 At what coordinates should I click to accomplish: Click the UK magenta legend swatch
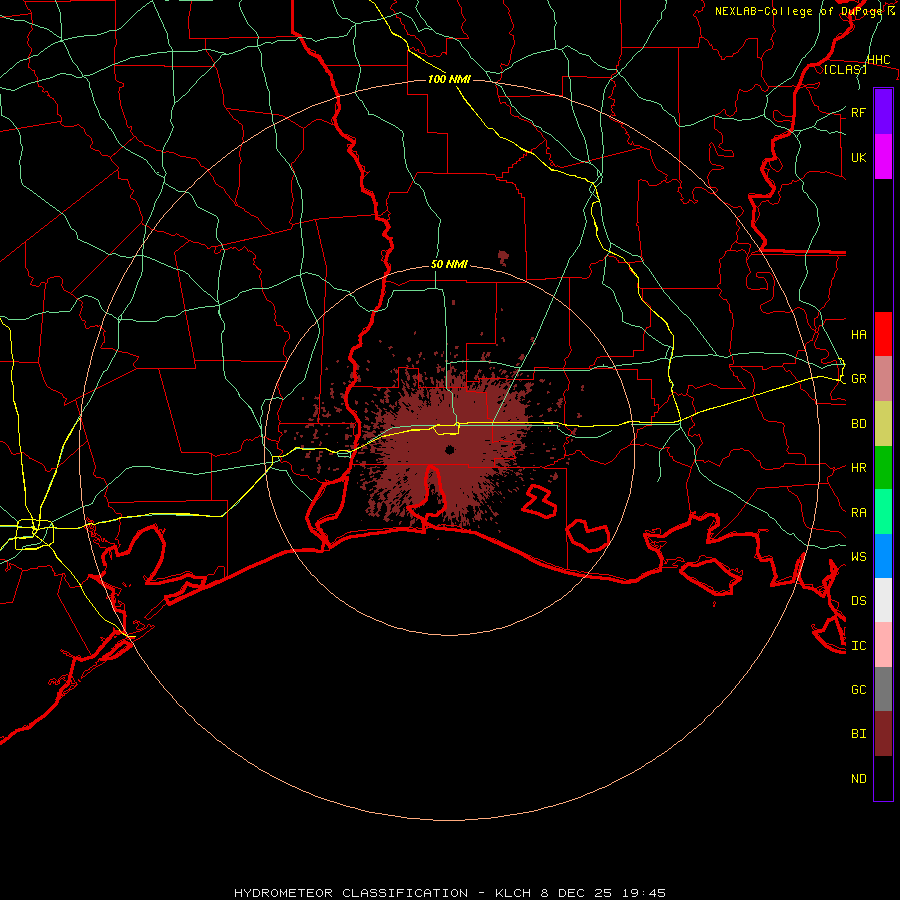[883, 157]
